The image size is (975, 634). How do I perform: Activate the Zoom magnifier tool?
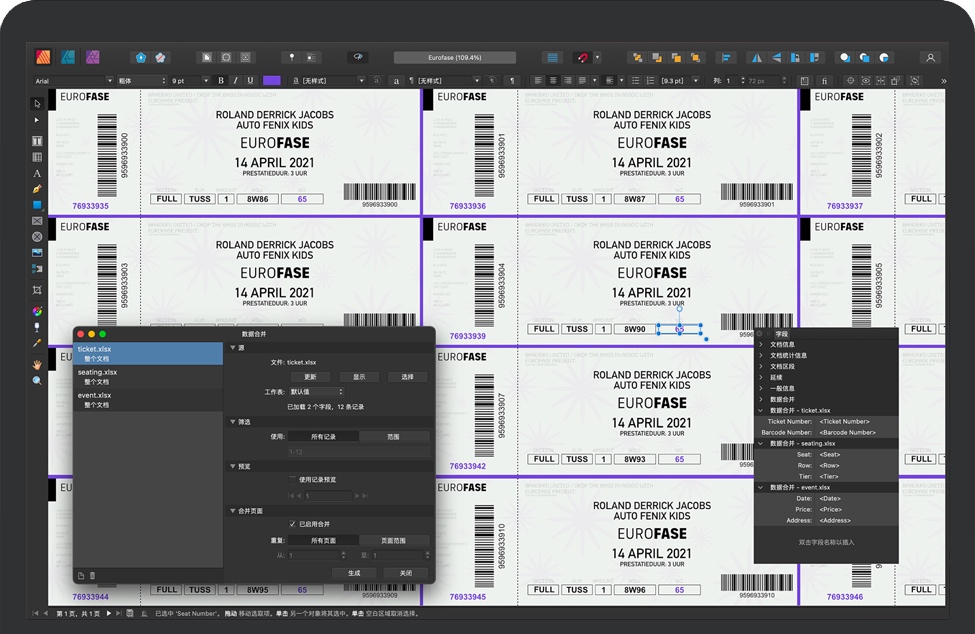37,381
